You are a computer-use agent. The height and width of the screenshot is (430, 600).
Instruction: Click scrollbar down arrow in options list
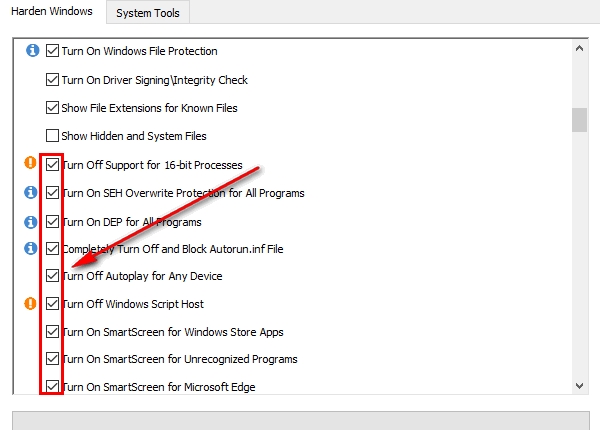click(579, 386)
